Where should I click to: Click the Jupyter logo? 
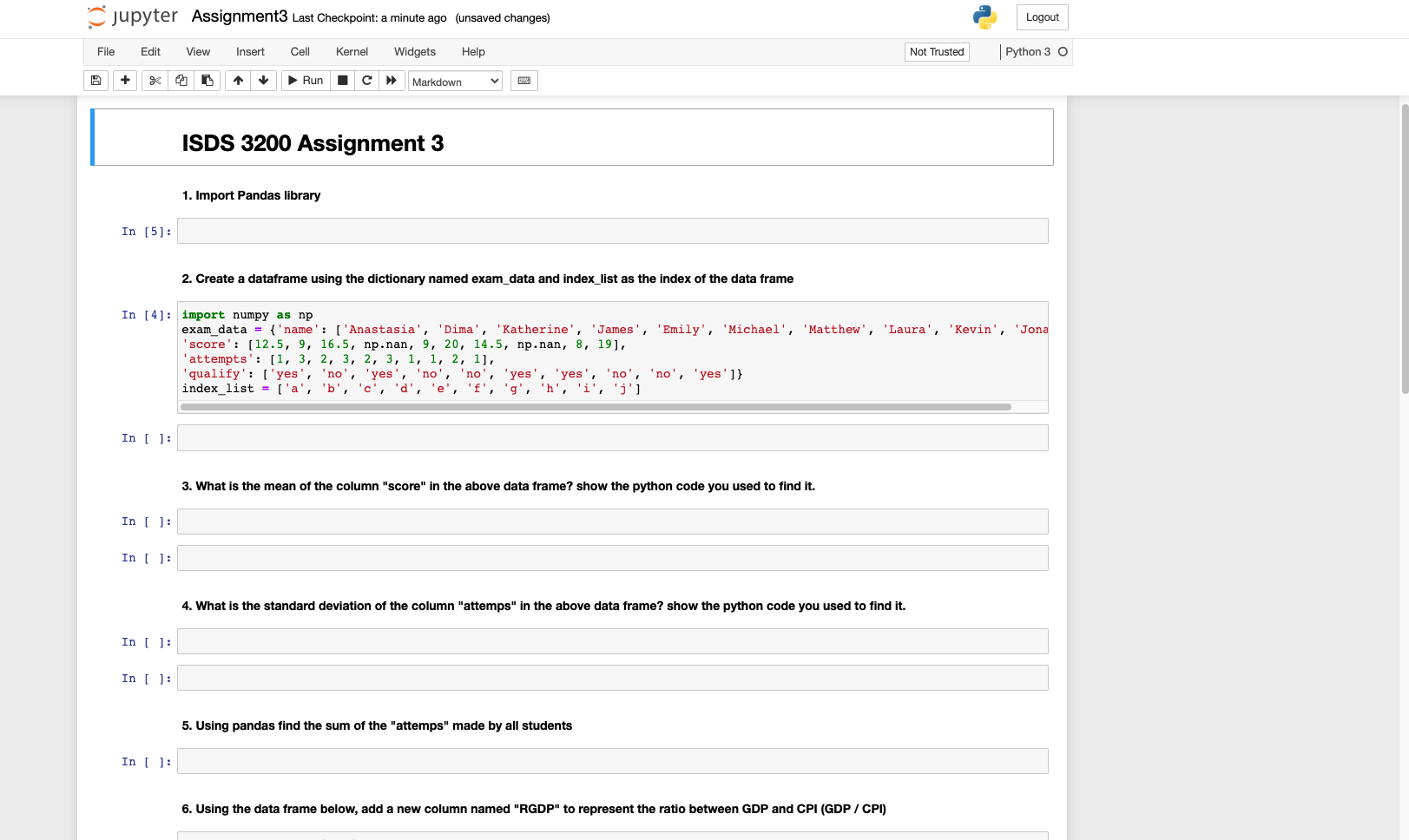(x=132, y=16)
